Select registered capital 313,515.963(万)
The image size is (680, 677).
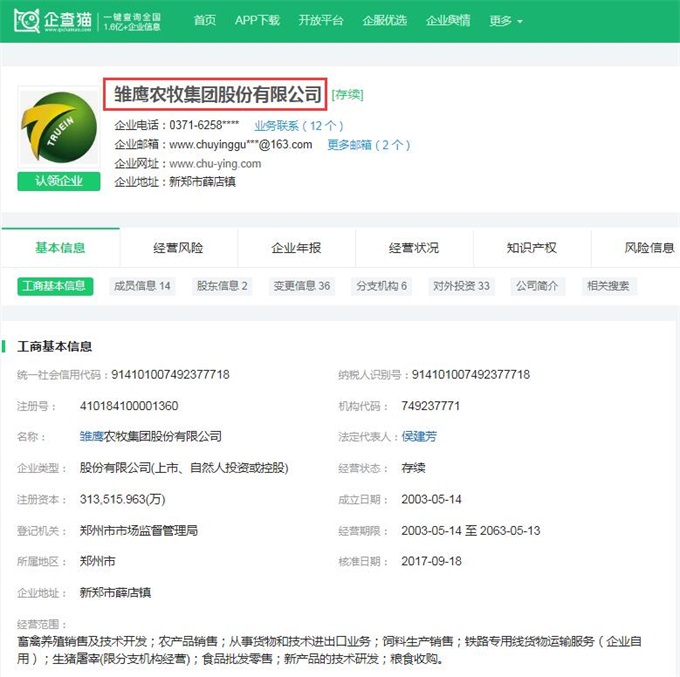tap(123, 499)
